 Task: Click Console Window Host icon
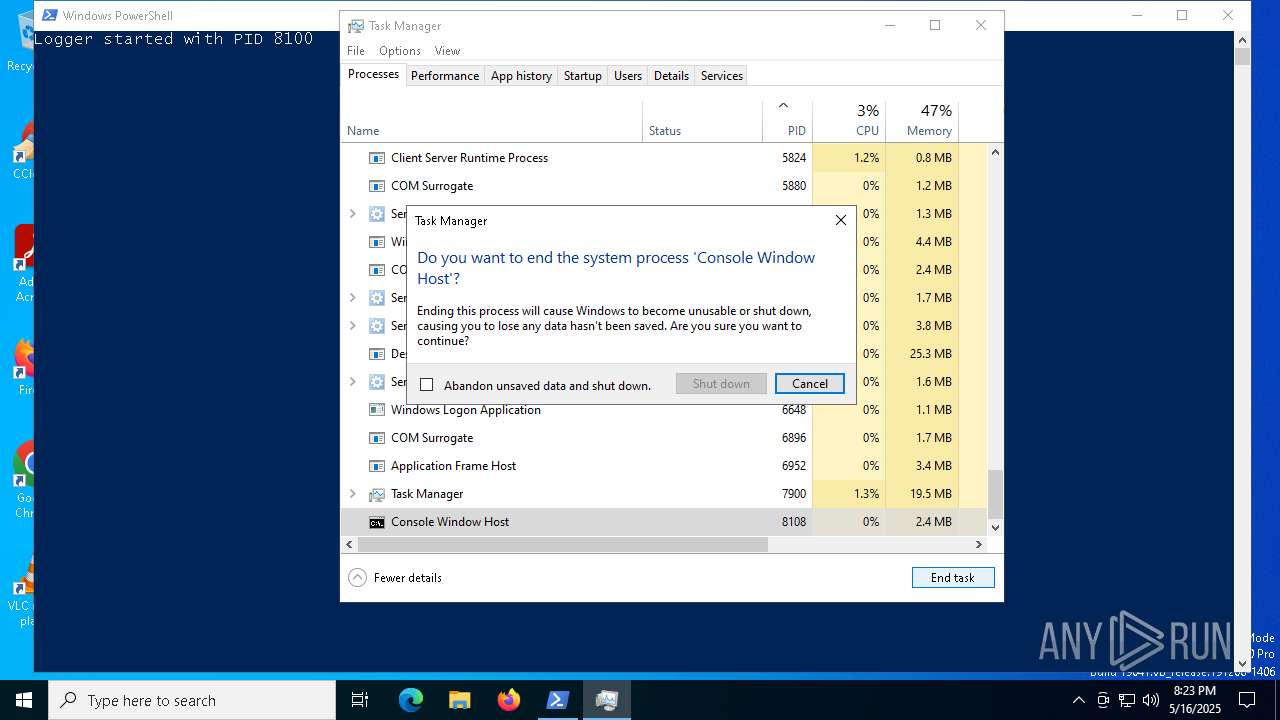[377, 522]
